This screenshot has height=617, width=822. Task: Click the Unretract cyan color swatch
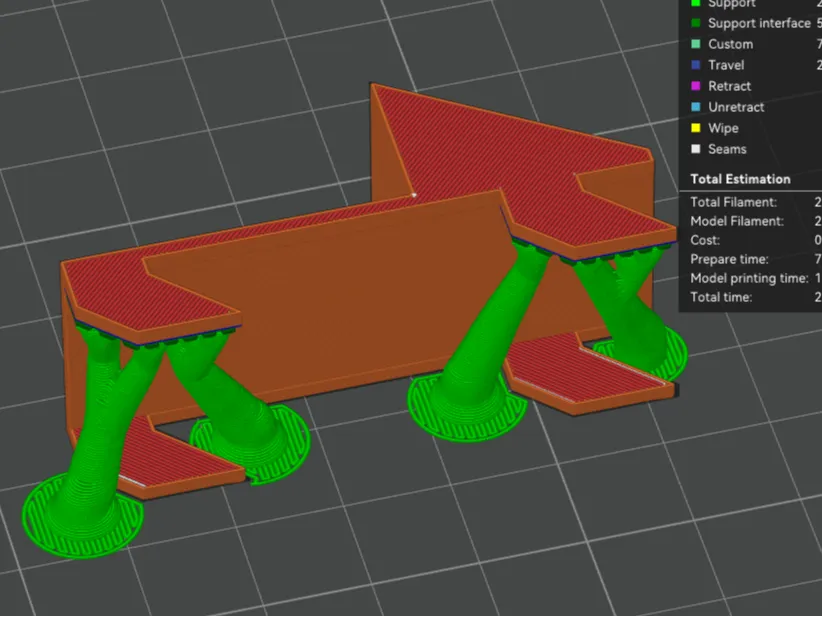pos(696,107)
